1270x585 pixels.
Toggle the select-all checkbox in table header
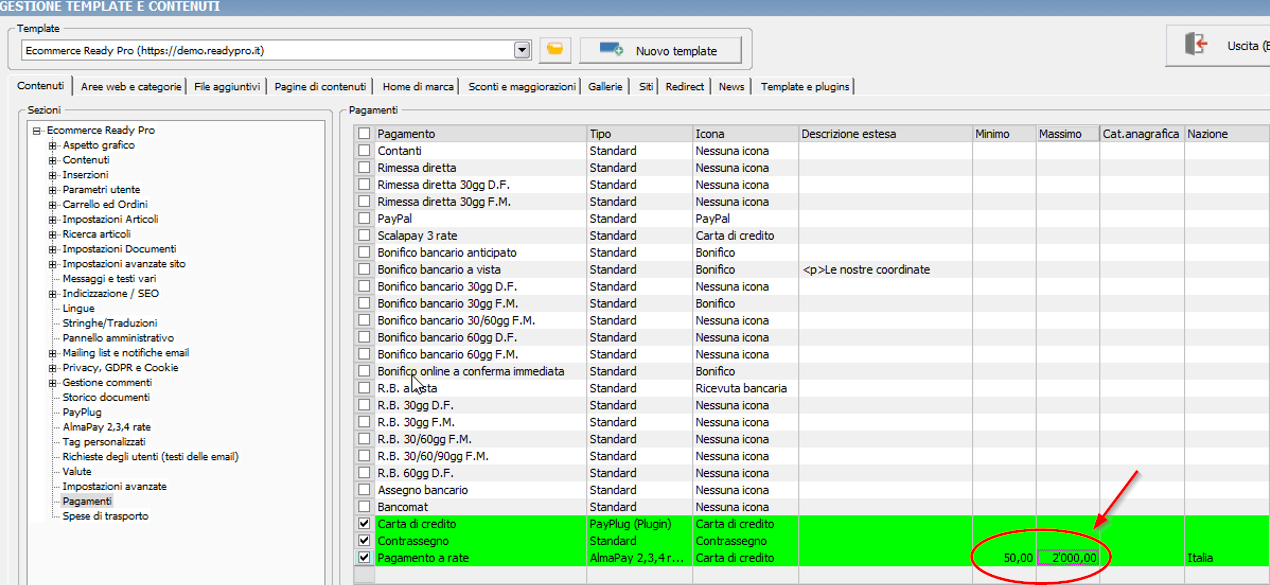point(364,134)
